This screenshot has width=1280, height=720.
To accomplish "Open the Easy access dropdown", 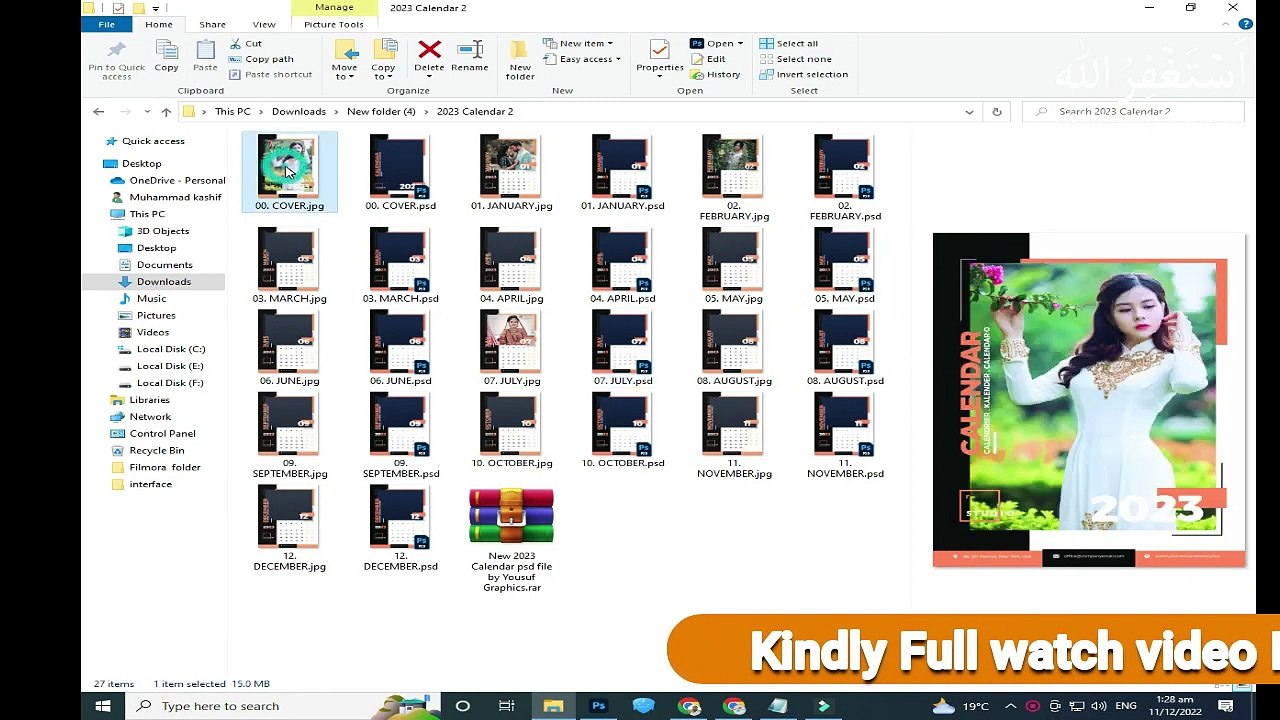I will (583, 59).
